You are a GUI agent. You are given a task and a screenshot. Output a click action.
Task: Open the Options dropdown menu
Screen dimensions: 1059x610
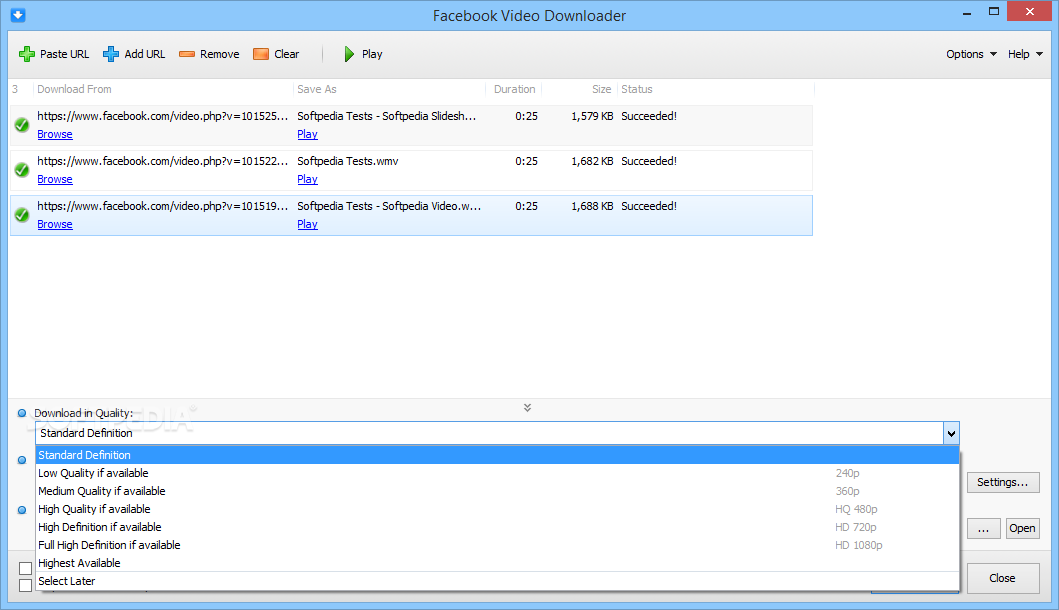tap(971, 54)
